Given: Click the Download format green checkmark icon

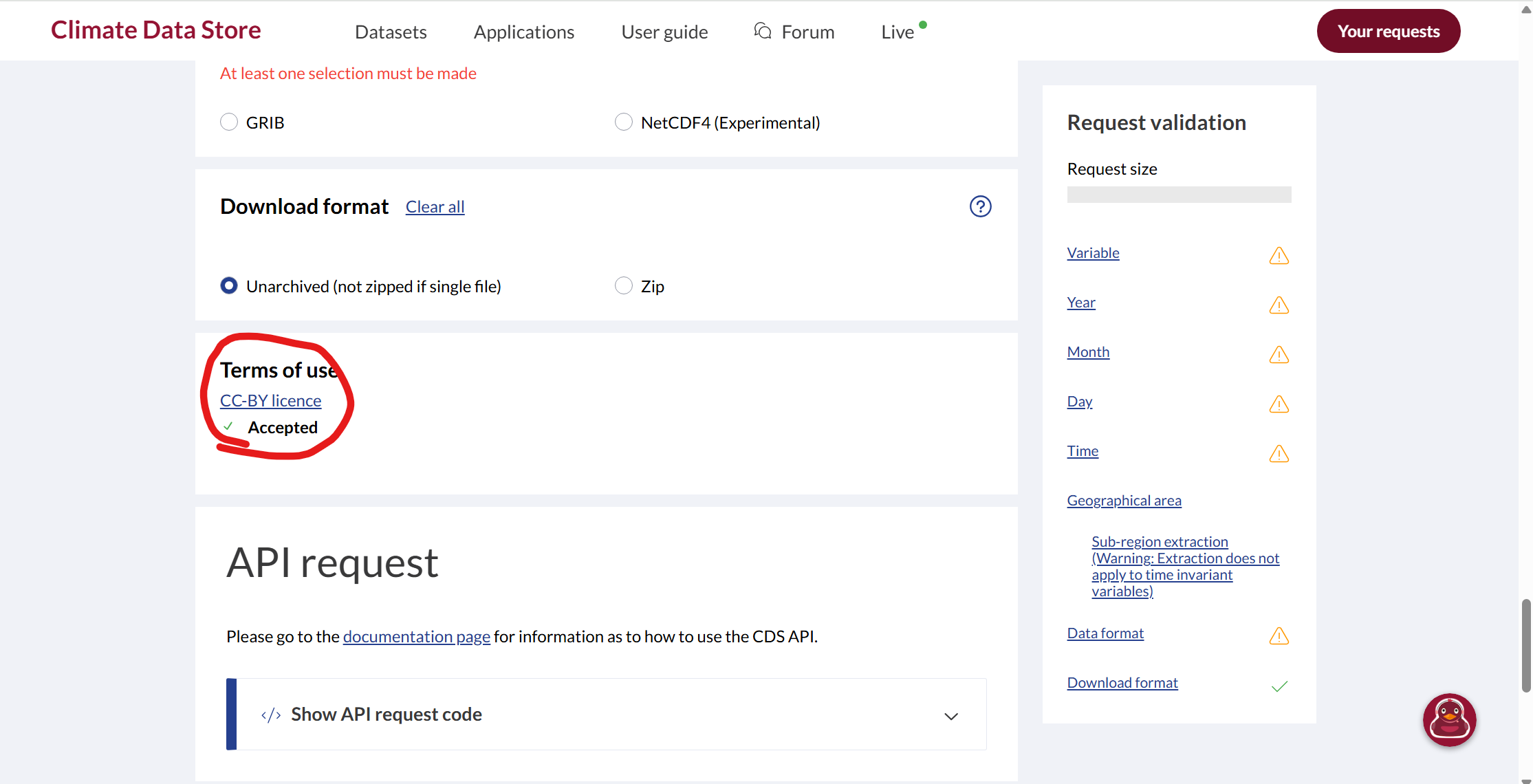Looking at the screenshot, I should click(x=1279, y=686).
